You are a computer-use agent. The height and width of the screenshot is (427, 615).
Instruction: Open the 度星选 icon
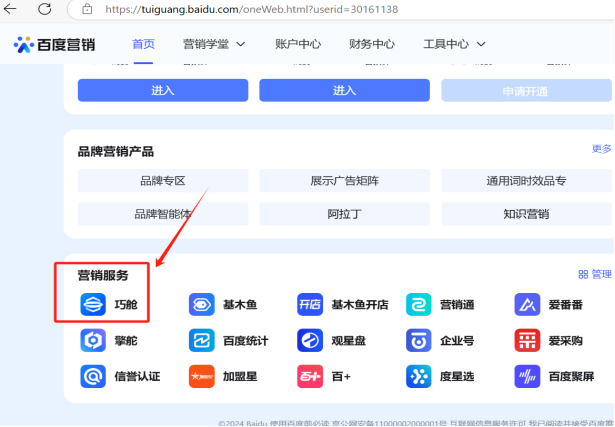coord(418,376)
